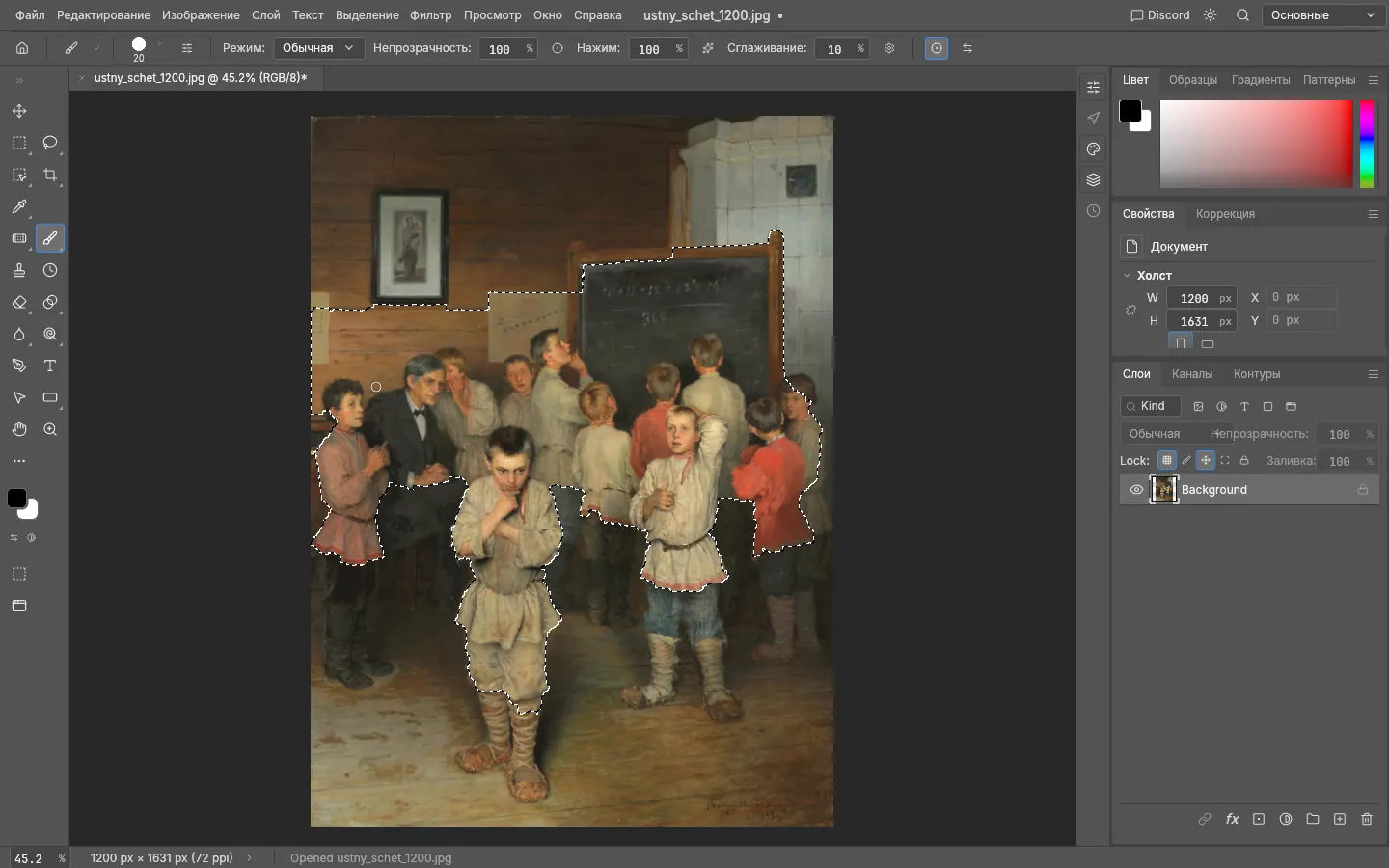Collapse the Холст section chevron
The width and height of the screenshot is (1389, 868).
(x=1127, y=276)
